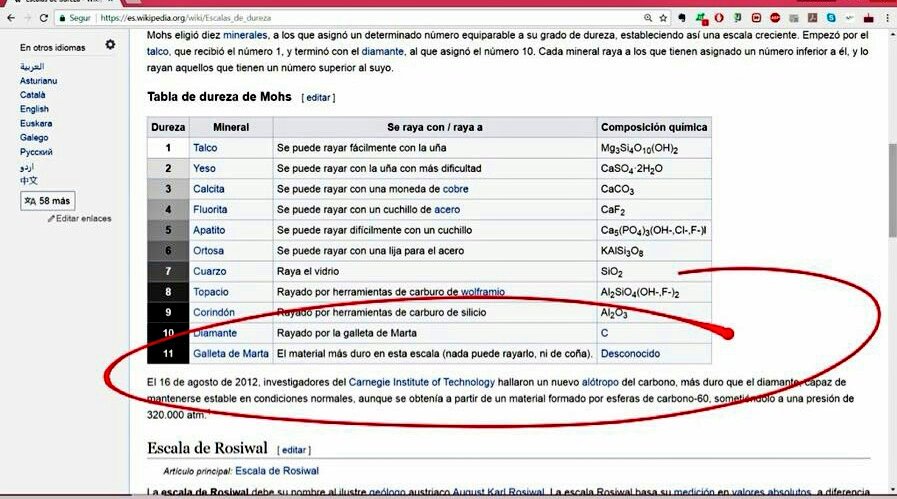
Task: Click the browser forward arrow
Action: click(x=27, y=18)
